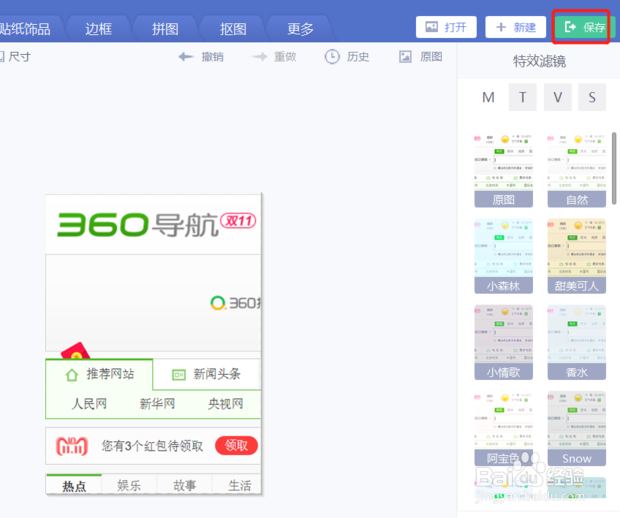Apply the 自然 filter thumbnail
The image size is (620, 518).
tap(577, 170)
